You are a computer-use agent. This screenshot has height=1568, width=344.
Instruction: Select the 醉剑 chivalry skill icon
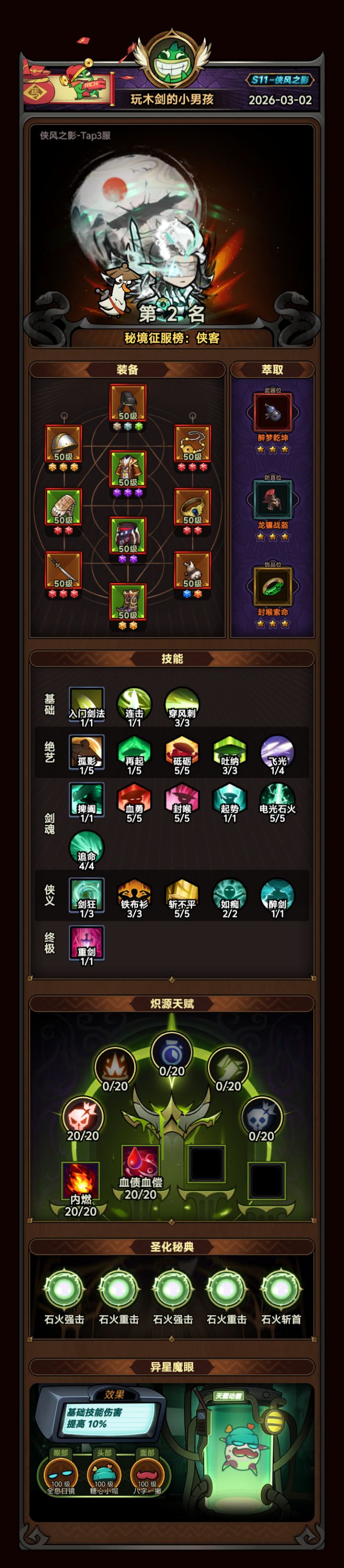(x=277, y=896)
